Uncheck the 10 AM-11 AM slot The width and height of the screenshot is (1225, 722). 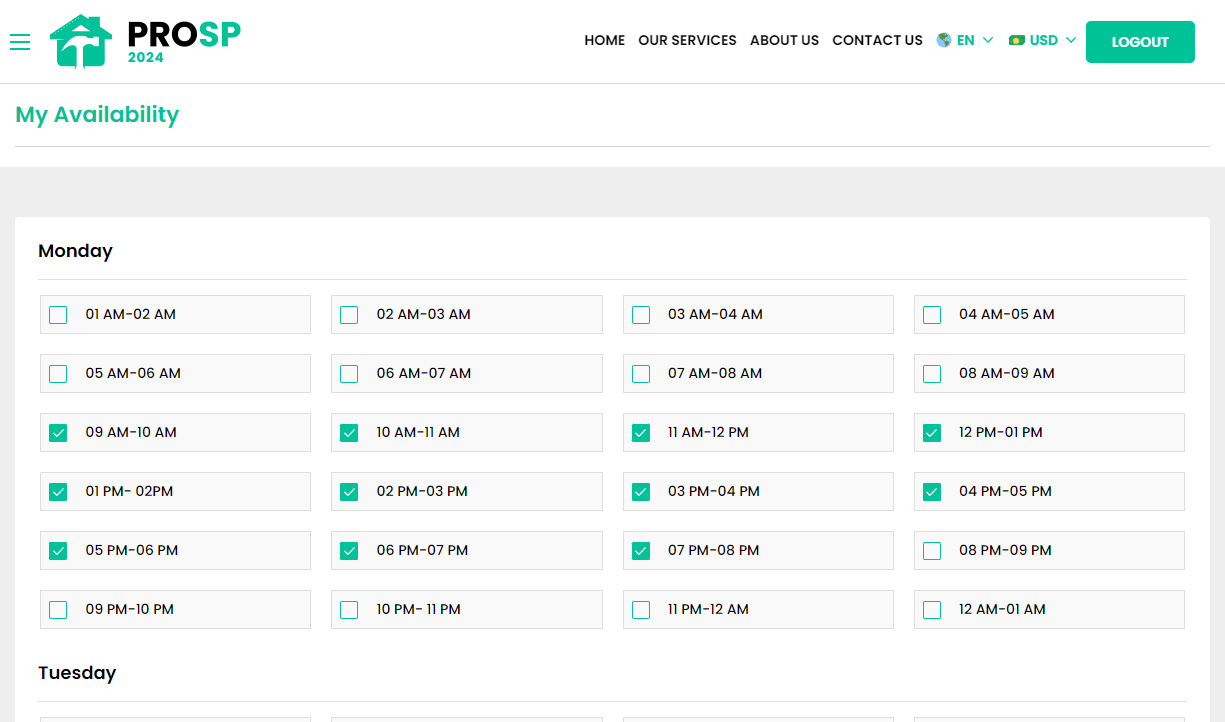[x=349, y=433]
